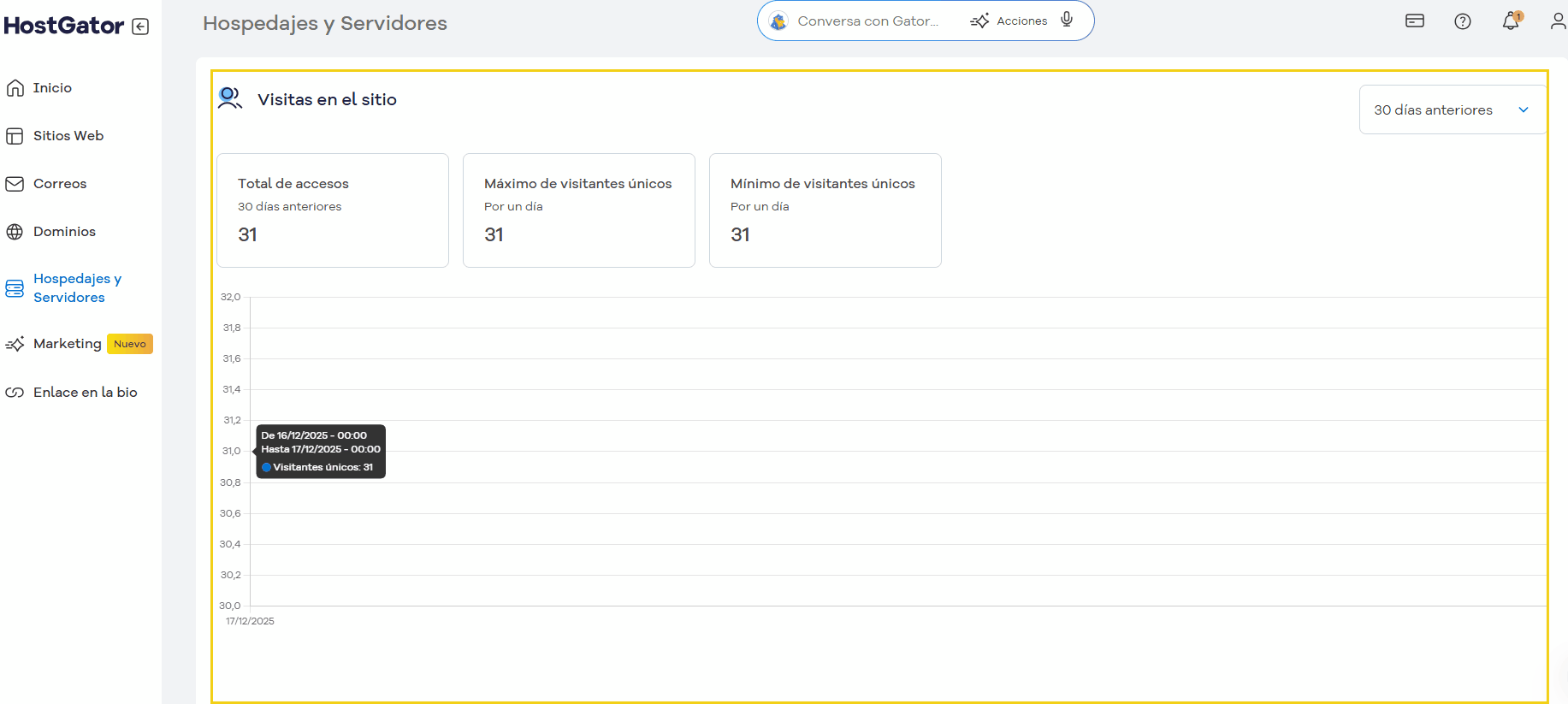Click the Visitantes únicos: 31 tooltip entry
The height and width of the screenshot is (704, 1568).
(317, 467)
